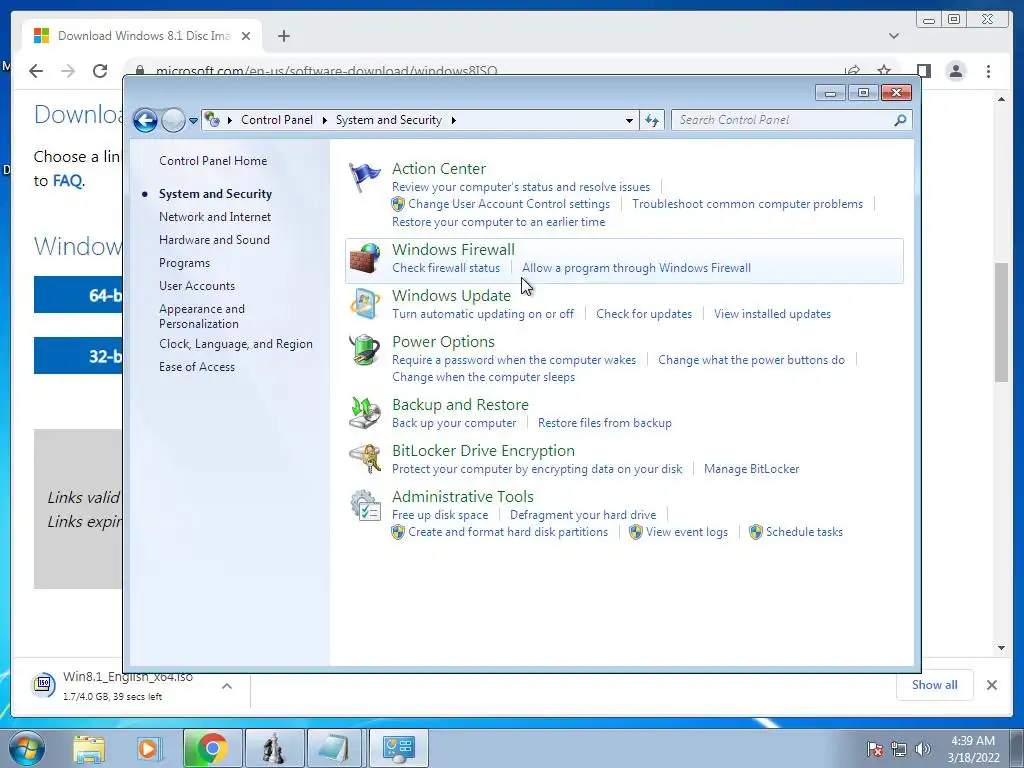1024x768 pixels.
Task: Open the Action Center flag icon
Action: tap(364, 177)
